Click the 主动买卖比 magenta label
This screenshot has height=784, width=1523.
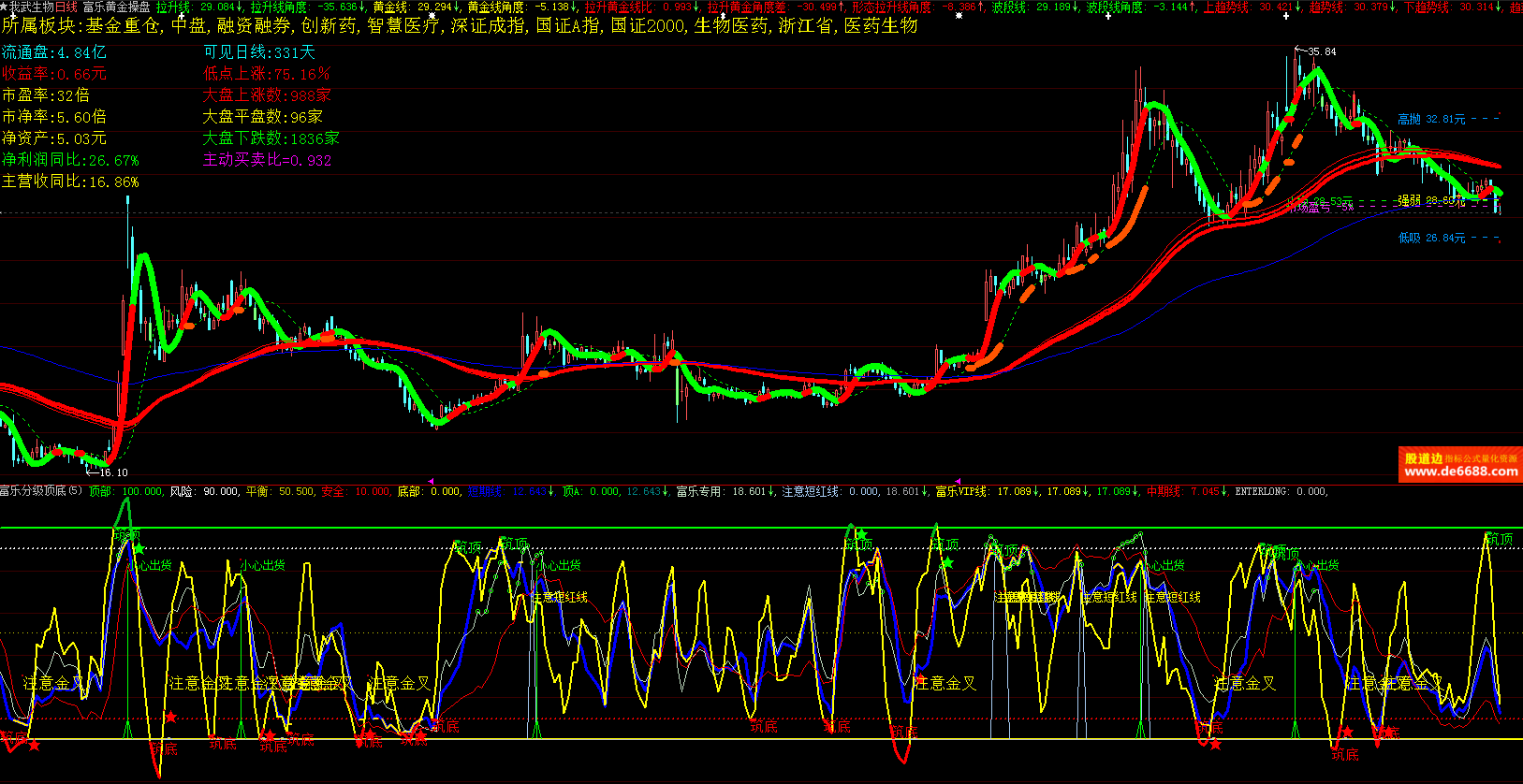[267, 160]
